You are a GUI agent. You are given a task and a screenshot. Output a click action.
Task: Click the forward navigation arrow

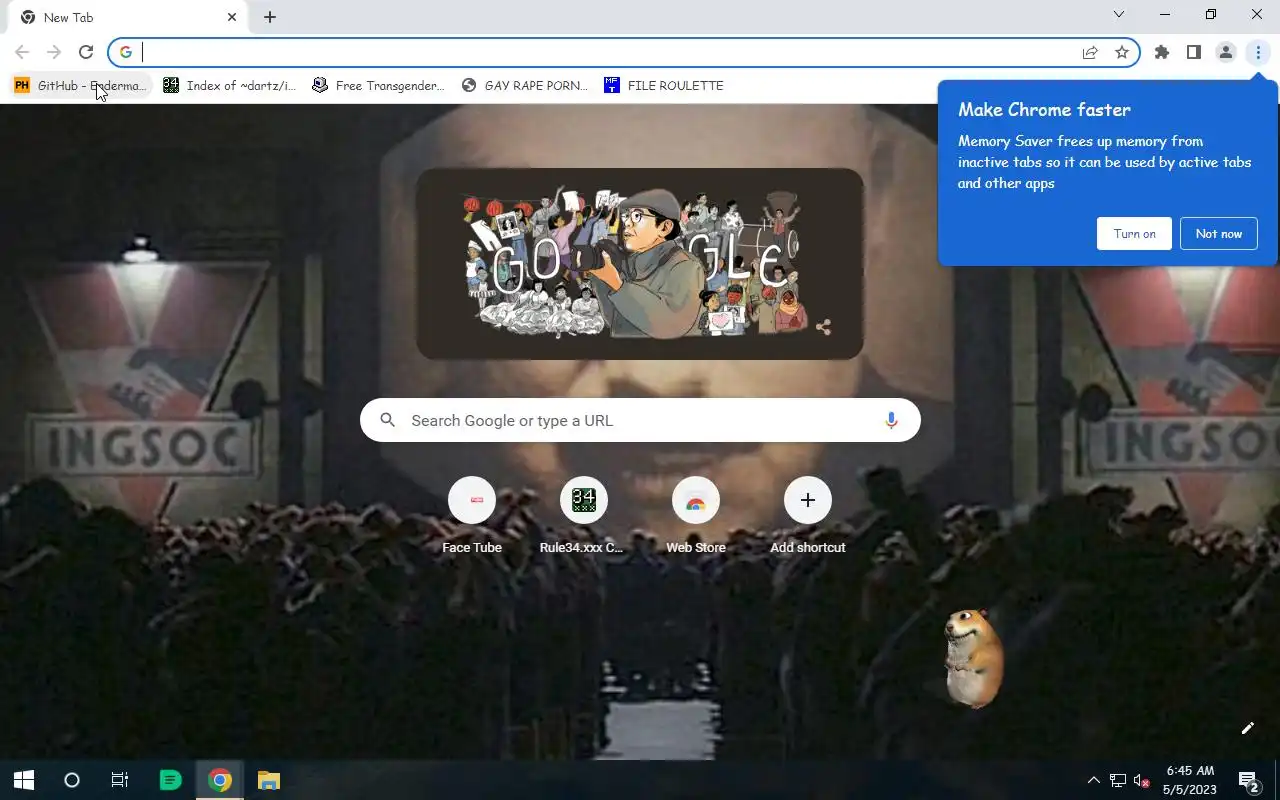click(54, 52)
